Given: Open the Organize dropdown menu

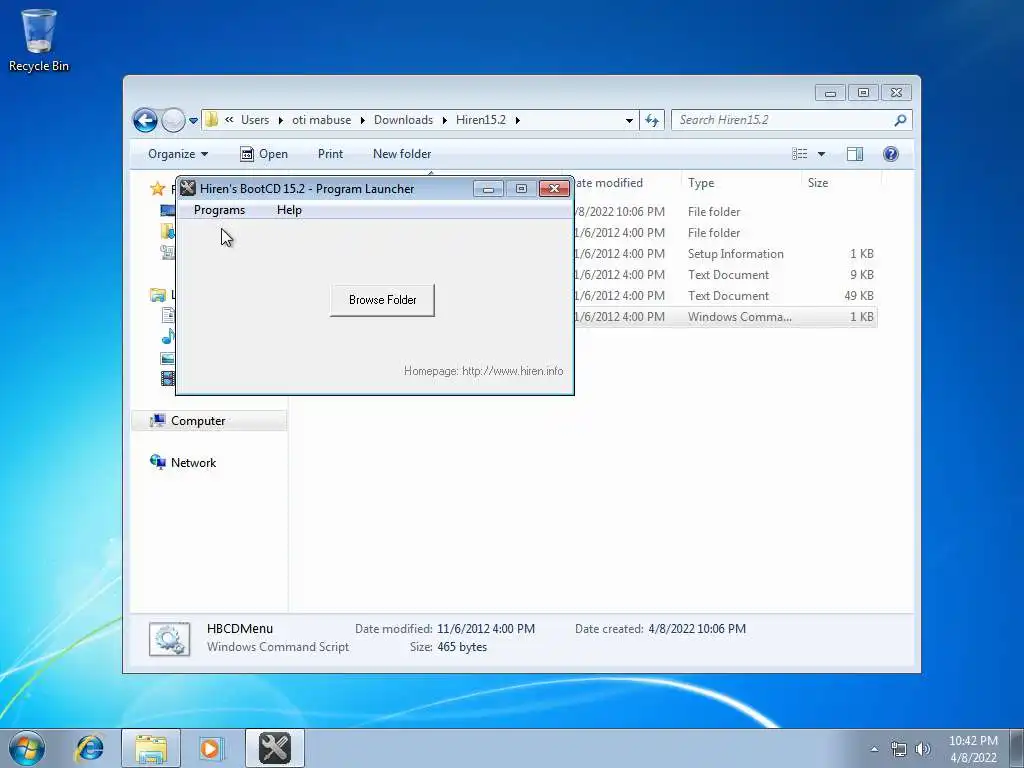Looking at the screenshot, I should pyautogui.click(x=178, y=154).
